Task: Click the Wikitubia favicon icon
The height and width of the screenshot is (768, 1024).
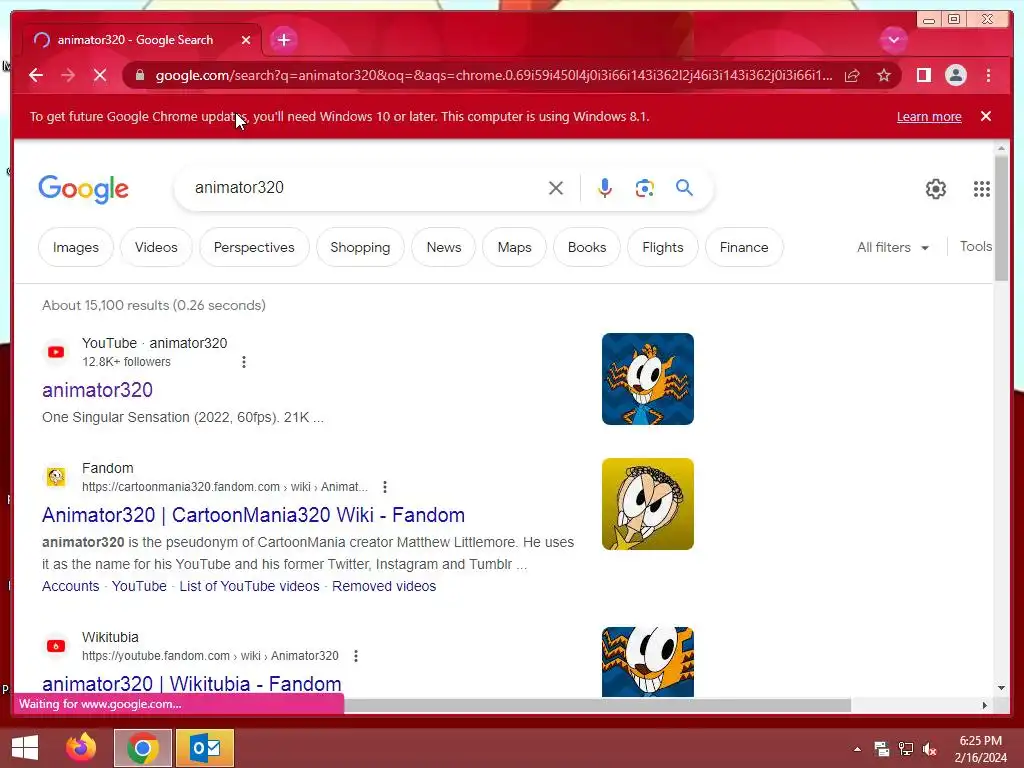Action: [56, 646]
